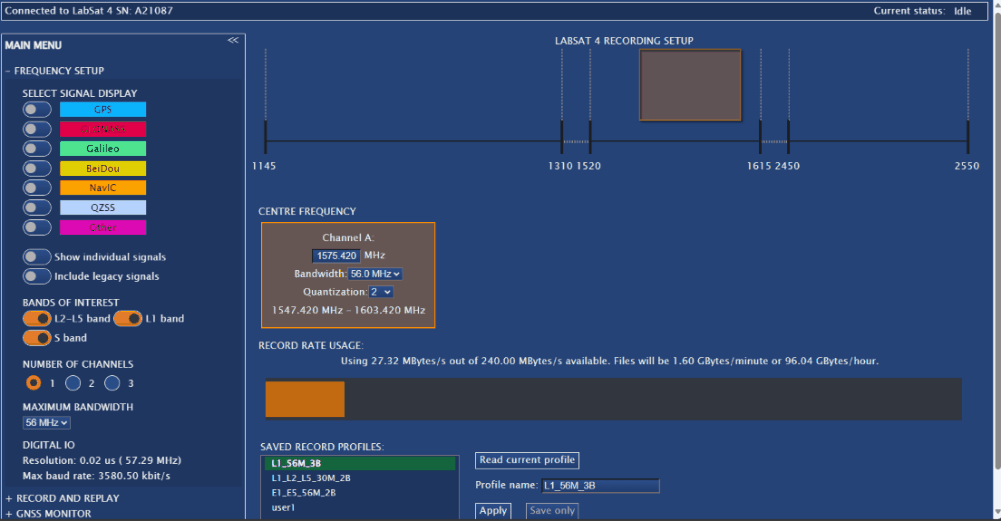1001x521 pixels.
Task: Click the Apply button
Action: [493, 511]
